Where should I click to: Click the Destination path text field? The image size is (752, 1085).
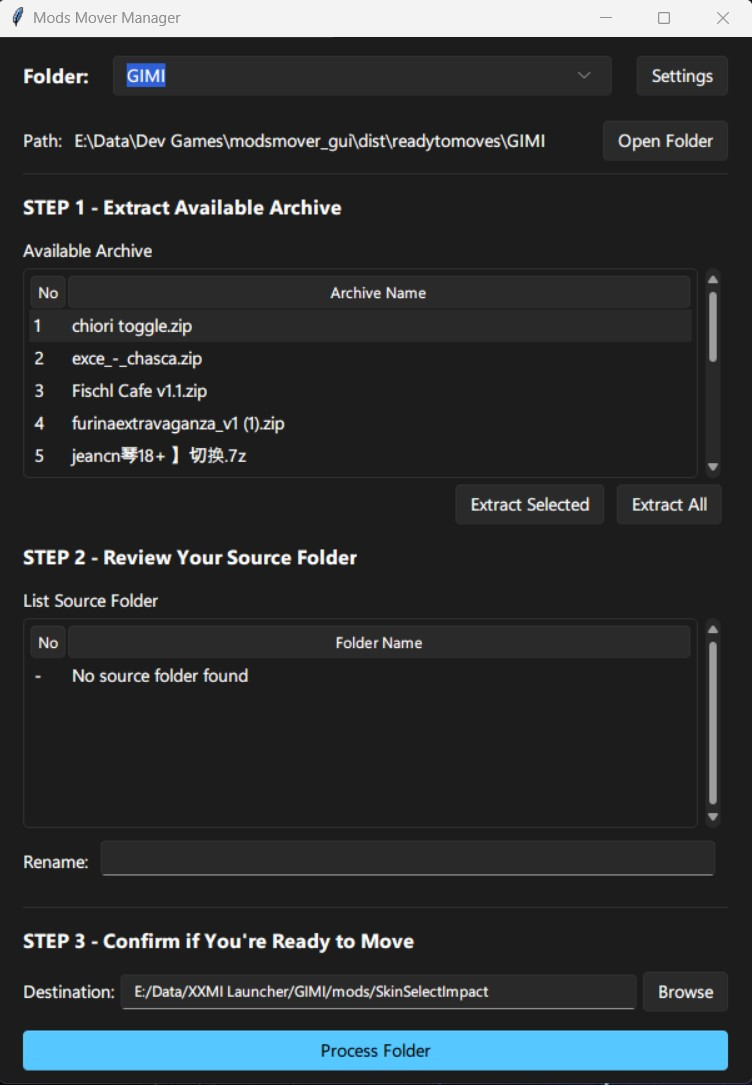pyautogui.click(x=378, y=992)
